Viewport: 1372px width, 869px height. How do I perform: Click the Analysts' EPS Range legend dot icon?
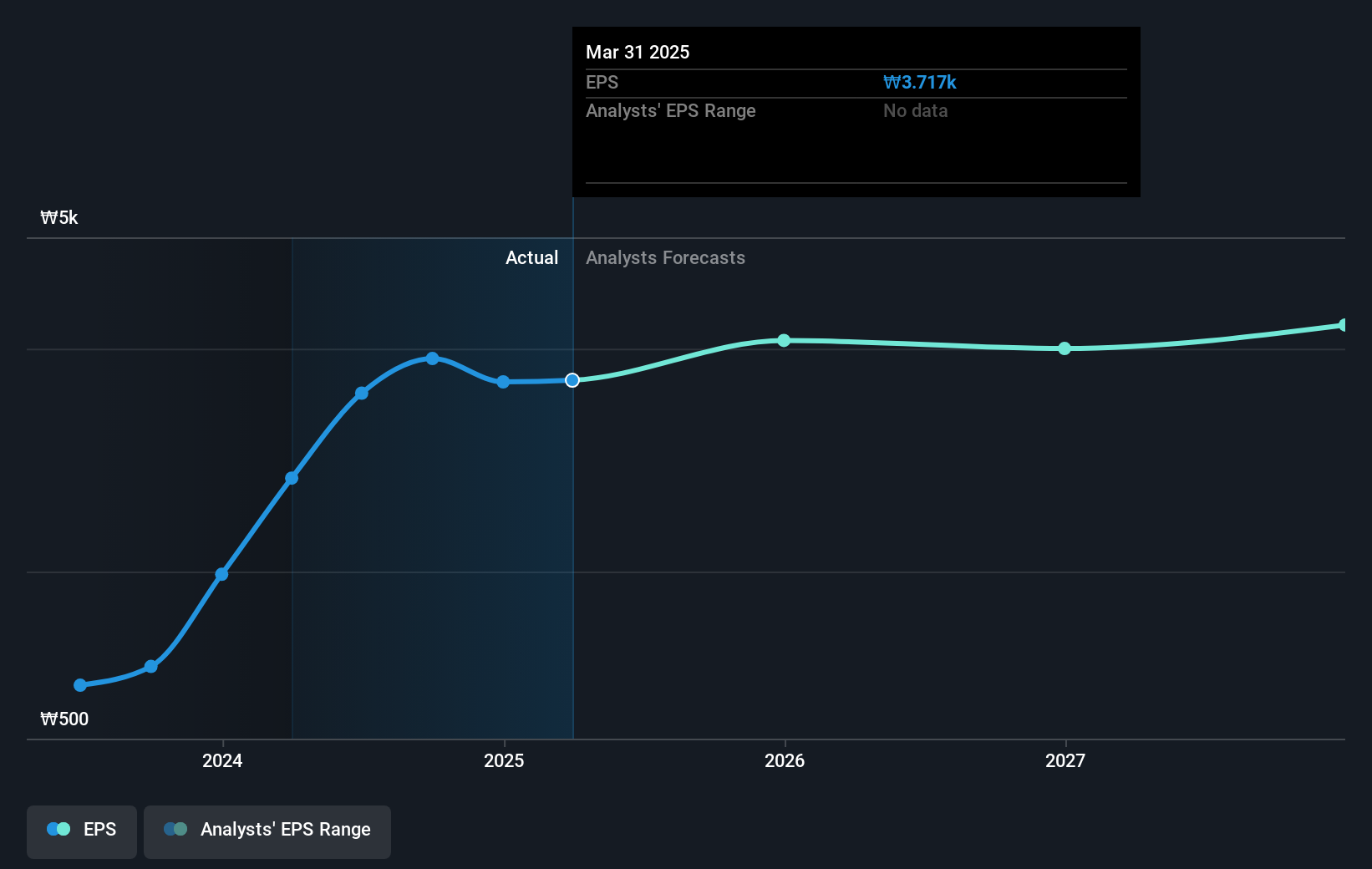[x=175, y=829]
